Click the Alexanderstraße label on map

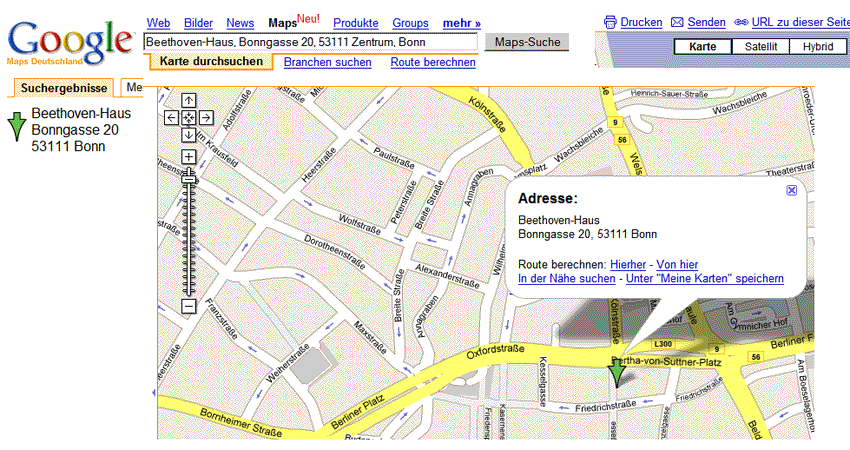[x=448, y=276]
